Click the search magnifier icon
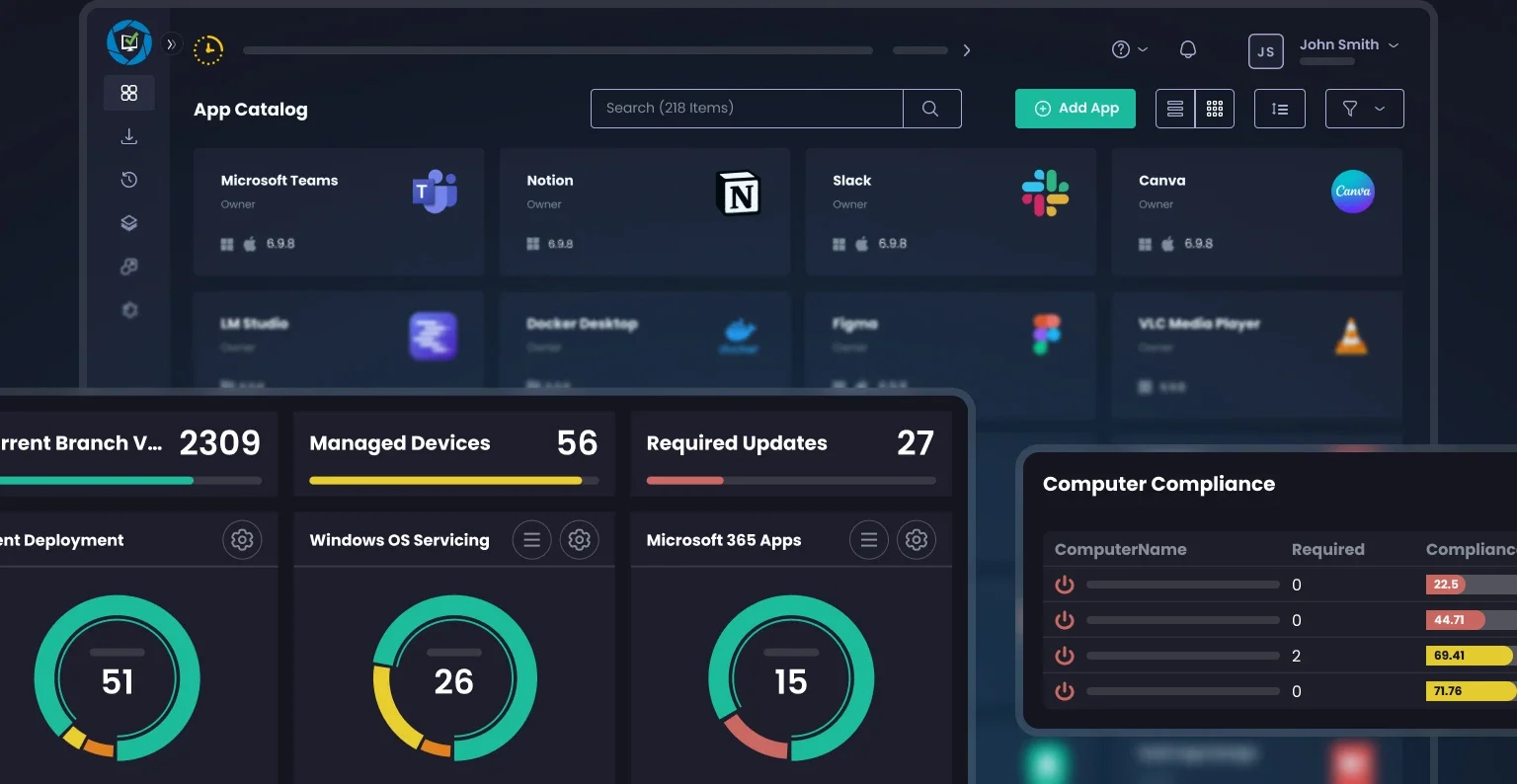Image resolution: width=1517 pixels, height=784 pixels. click(x=930, y=109)
